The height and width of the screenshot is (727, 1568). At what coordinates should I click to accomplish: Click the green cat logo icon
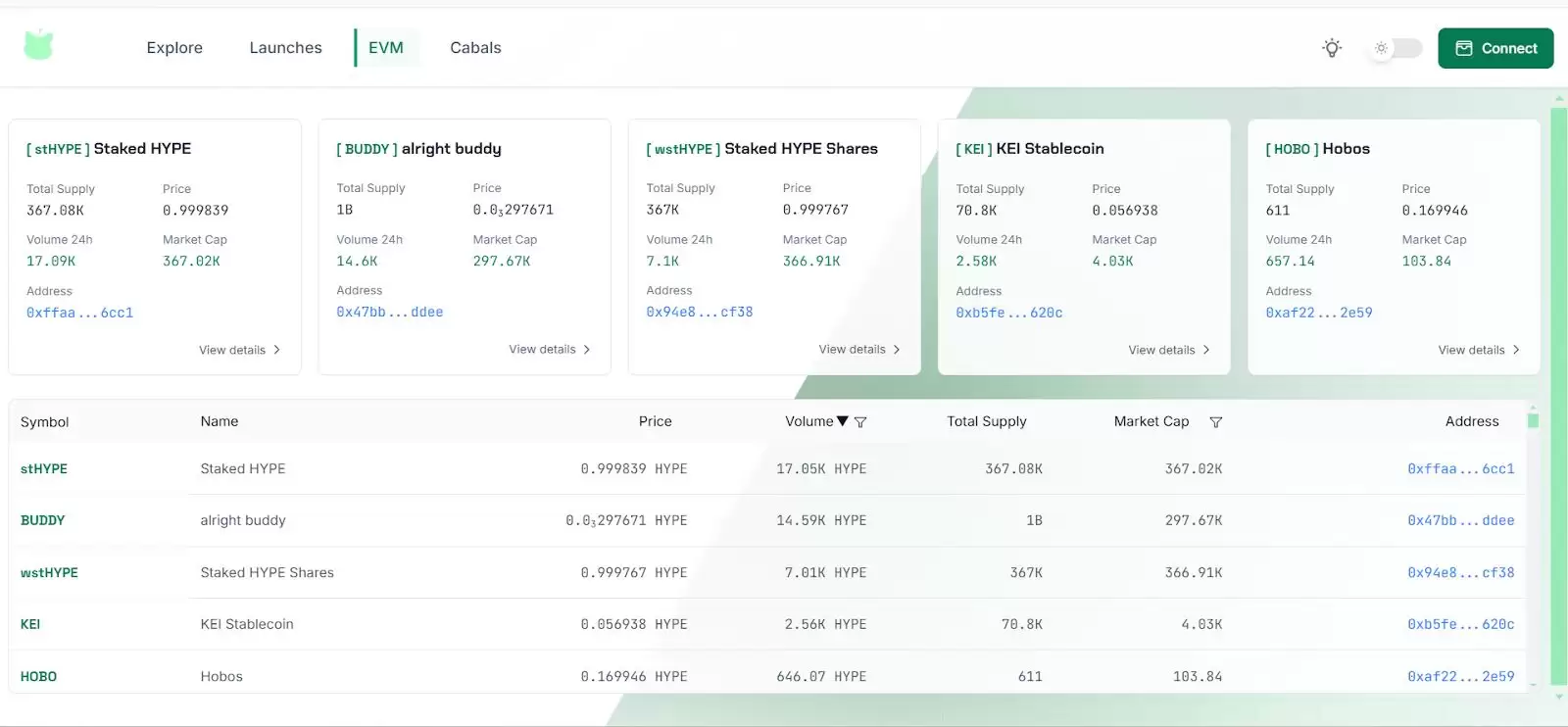point(38,45)
